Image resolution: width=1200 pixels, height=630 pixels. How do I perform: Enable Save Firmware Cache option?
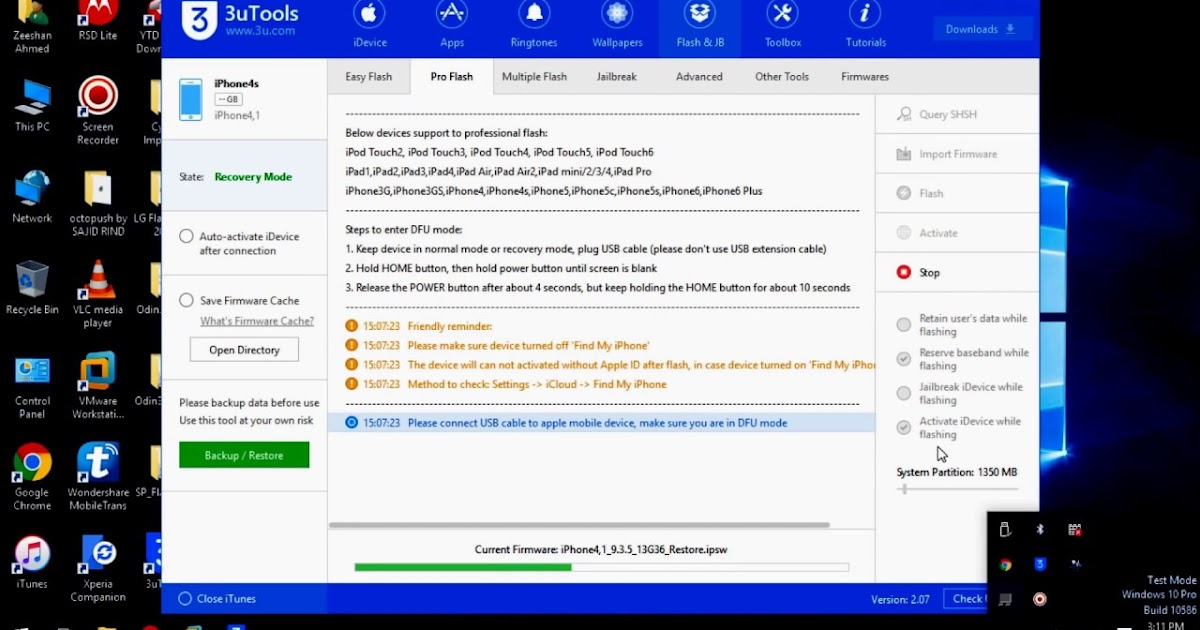pyautogui.click(x=186, y=300)
